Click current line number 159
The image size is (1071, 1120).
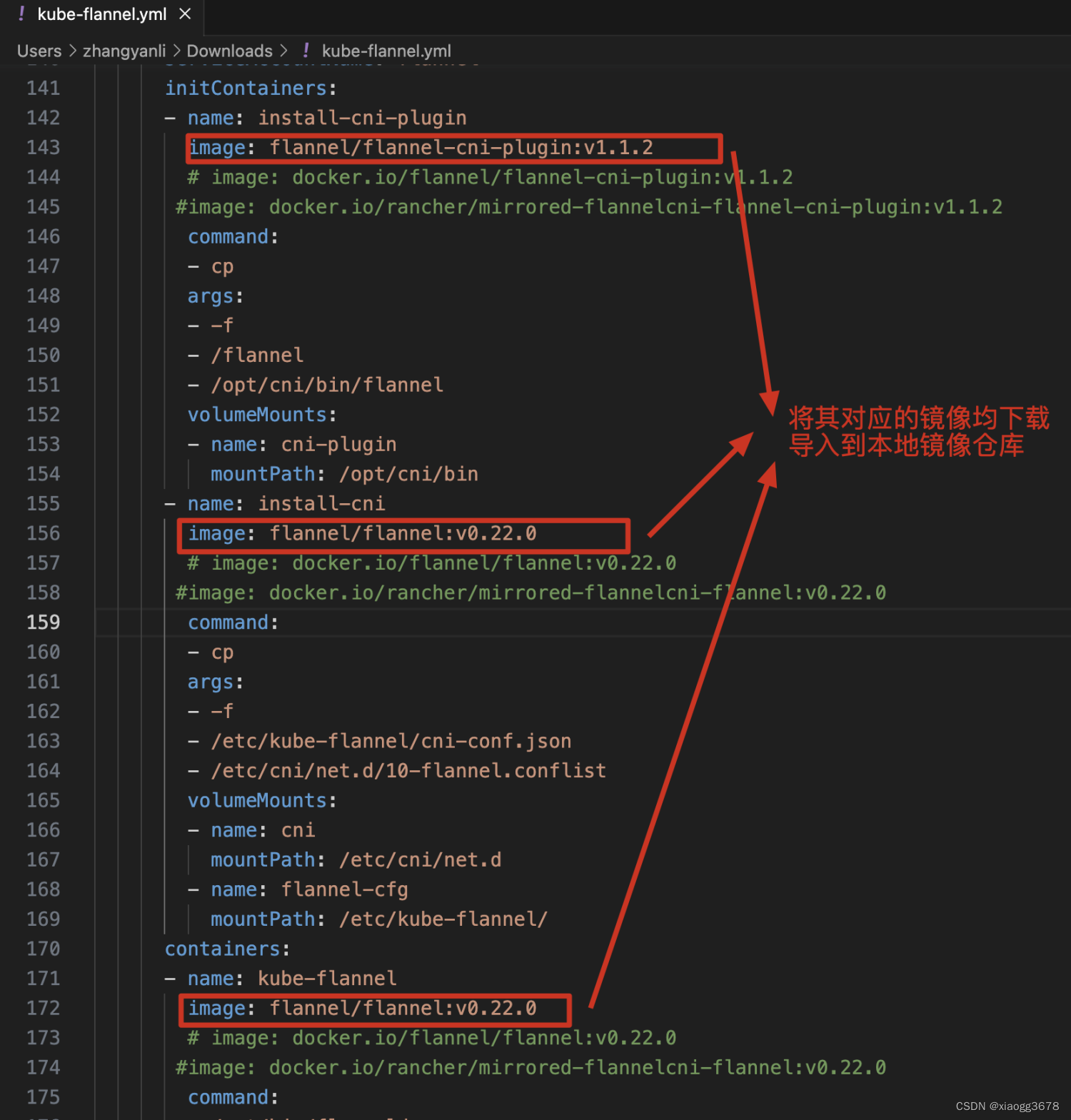tap(44, 622)
